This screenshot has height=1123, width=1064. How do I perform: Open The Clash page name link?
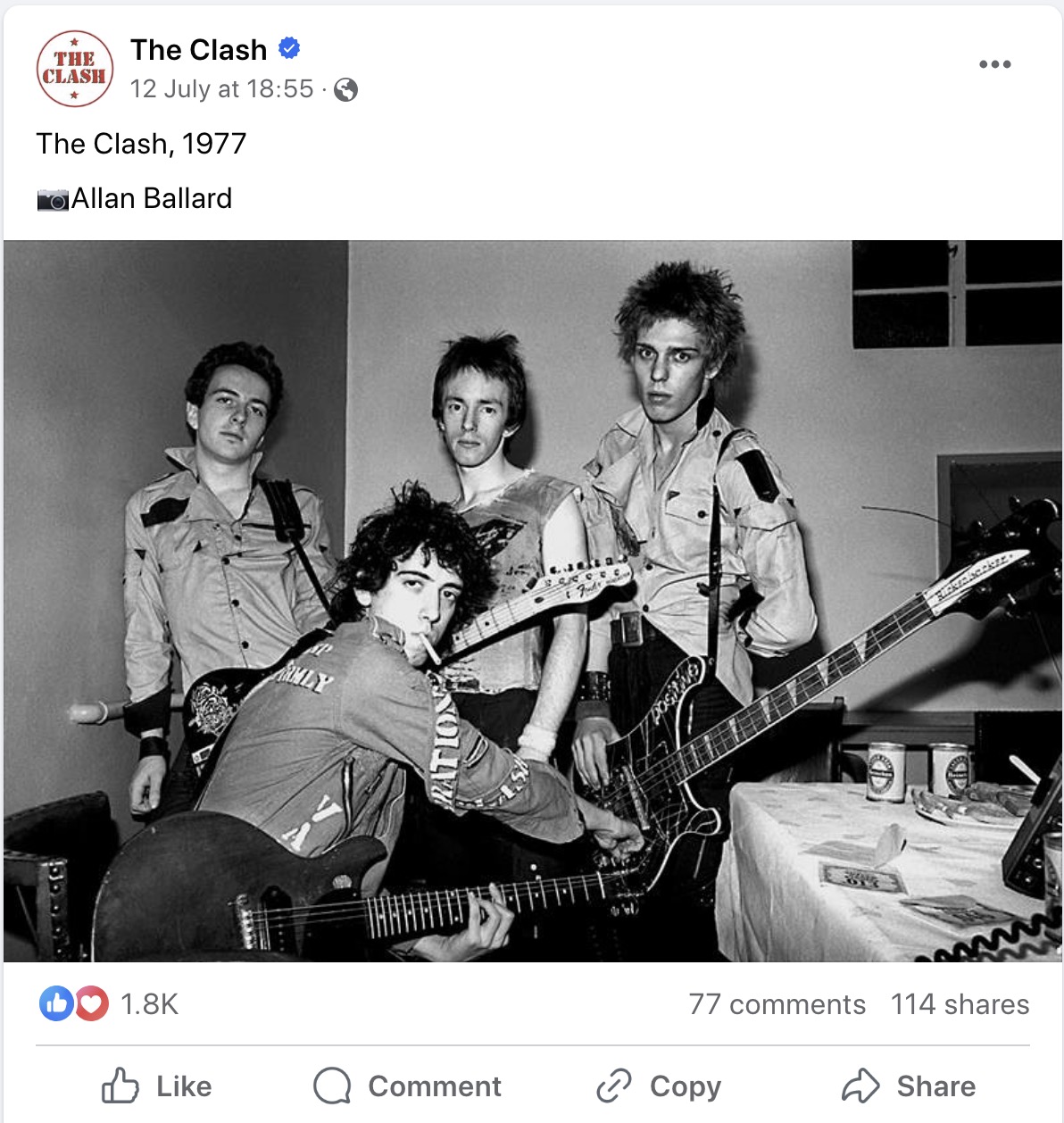coord(198,50)
